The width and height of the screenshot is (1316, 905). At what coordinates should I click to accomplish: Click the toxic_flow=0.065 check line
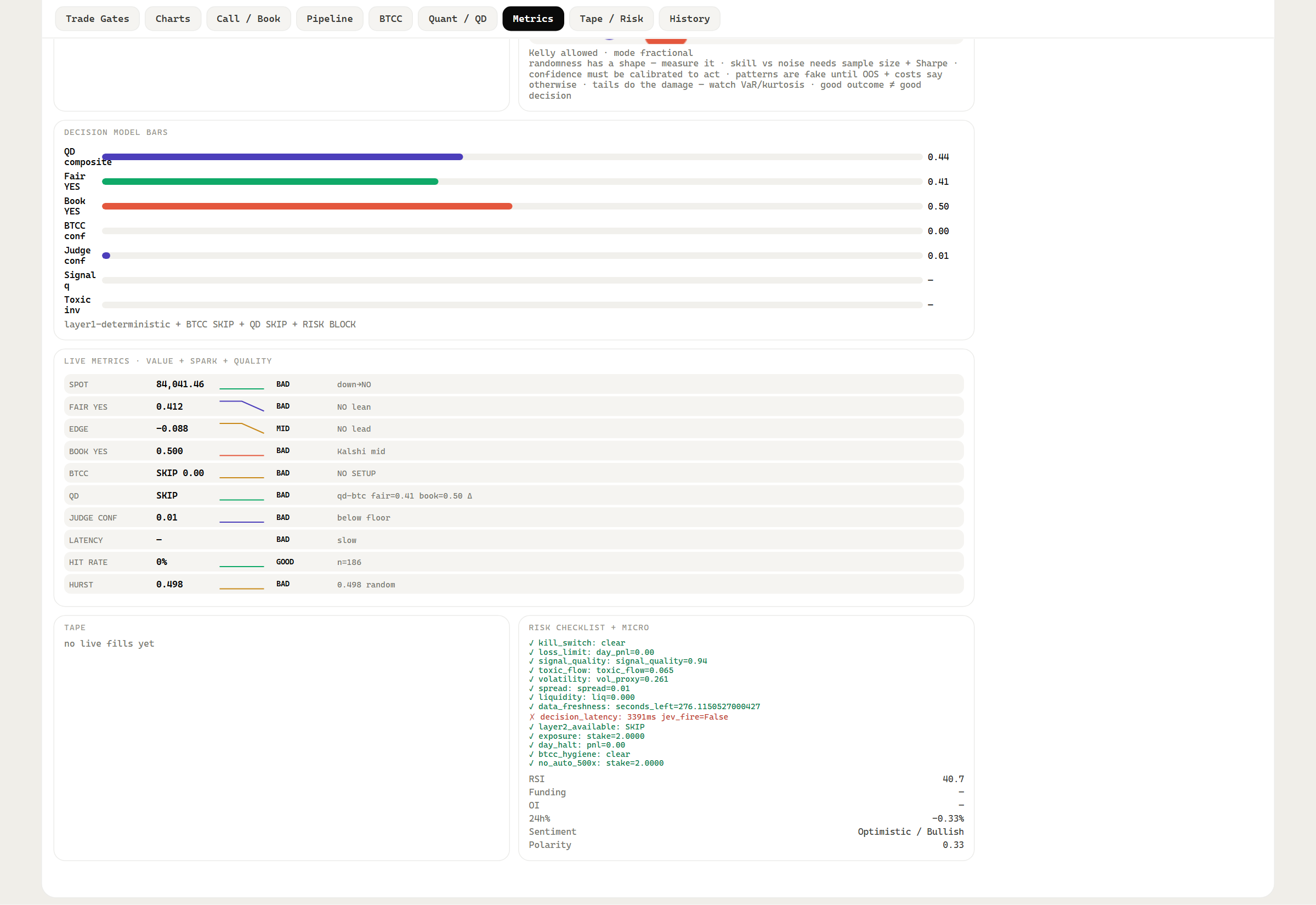pos(601,671)
